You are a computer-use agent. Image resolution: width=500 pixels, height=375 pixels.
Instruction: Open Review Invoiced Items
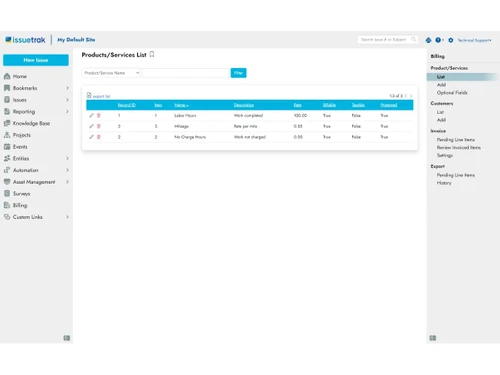[x=459, y=148]
